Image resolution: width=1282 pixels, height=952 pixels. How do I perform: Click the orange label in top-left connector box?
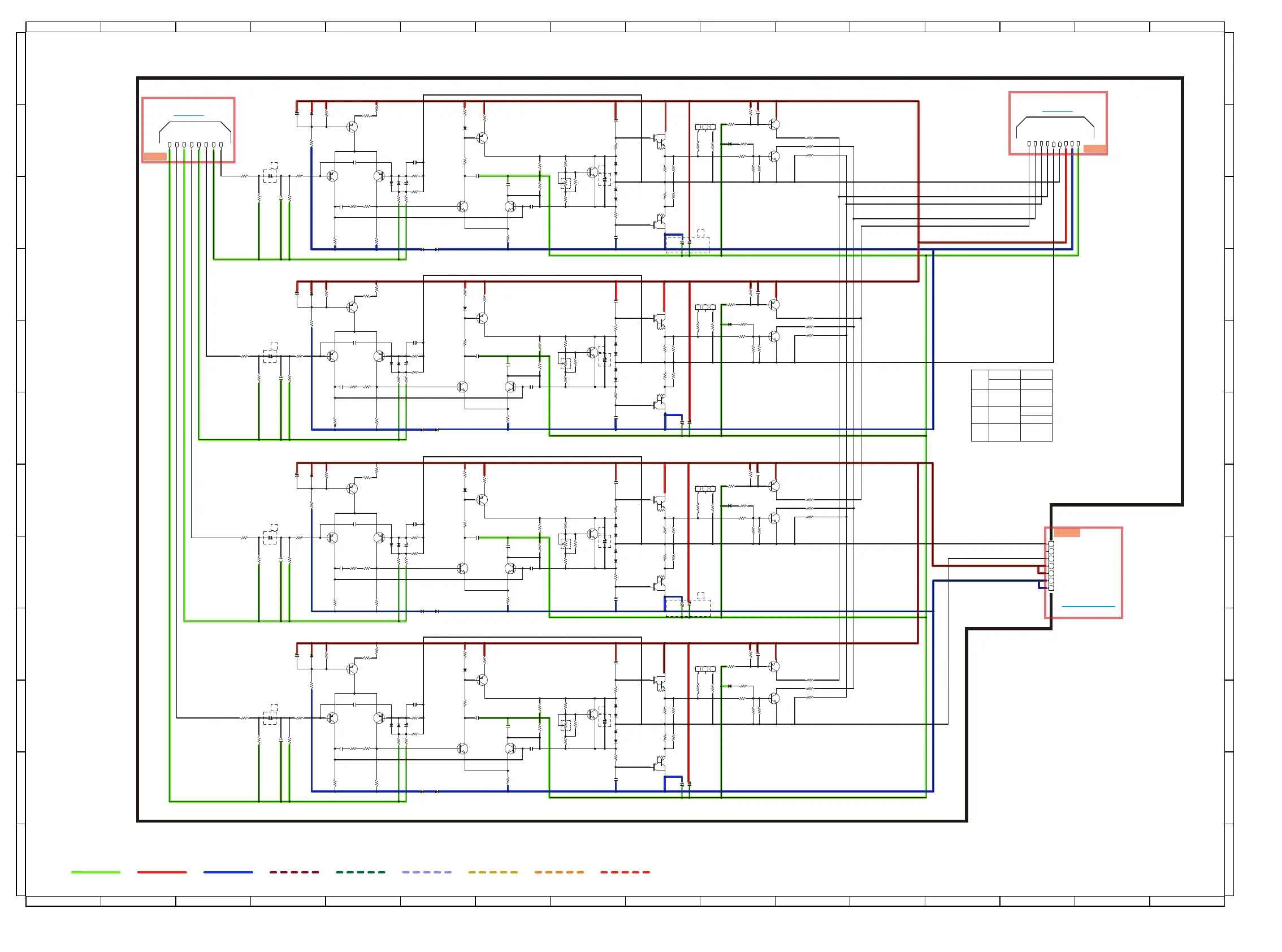point(155,156)
